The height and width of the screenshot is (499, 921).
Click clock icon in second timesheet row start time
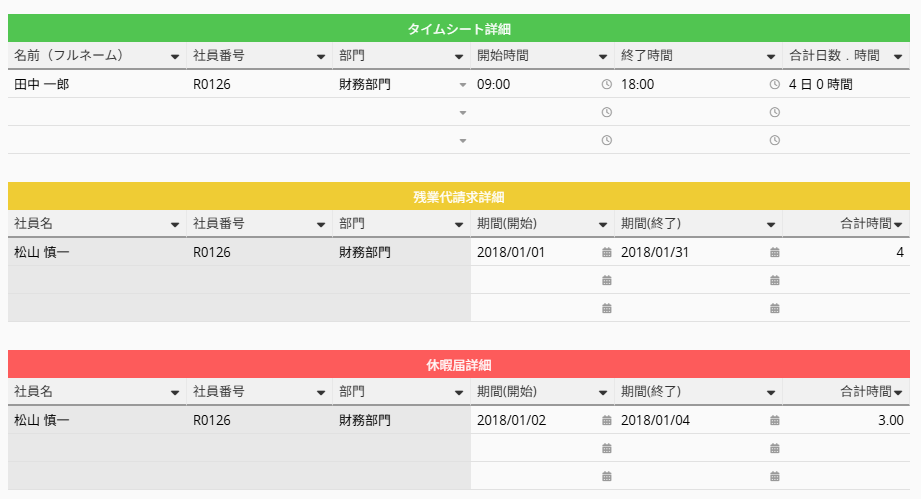(606, 112)
